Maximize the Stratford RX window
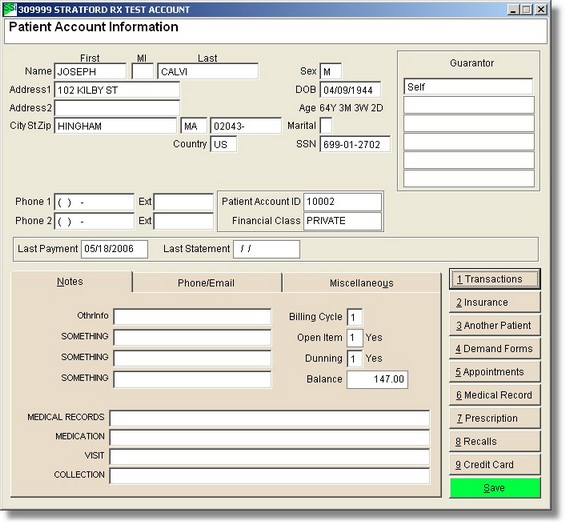This screenshot has width=566, height=525. point(526,9)
